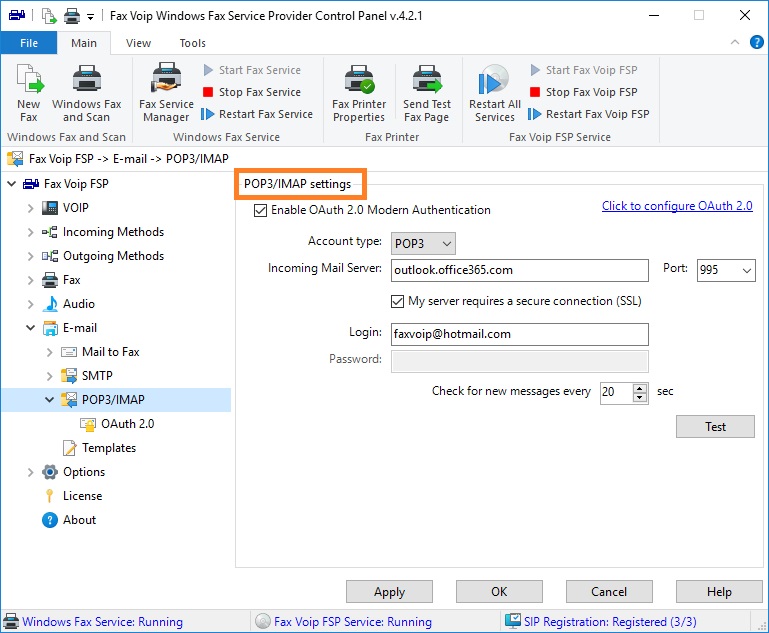This screenshot has width=769, height=633.
Task: Switch to Tools ribbon tab
Action: pos(192,43)
